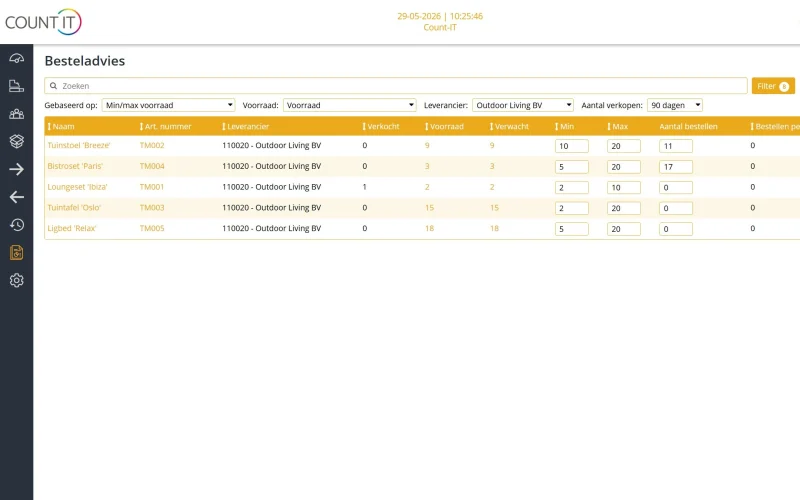Open article number TM003 link
Viewport: 800px width, 500px height.
click(x=152, y=208)
